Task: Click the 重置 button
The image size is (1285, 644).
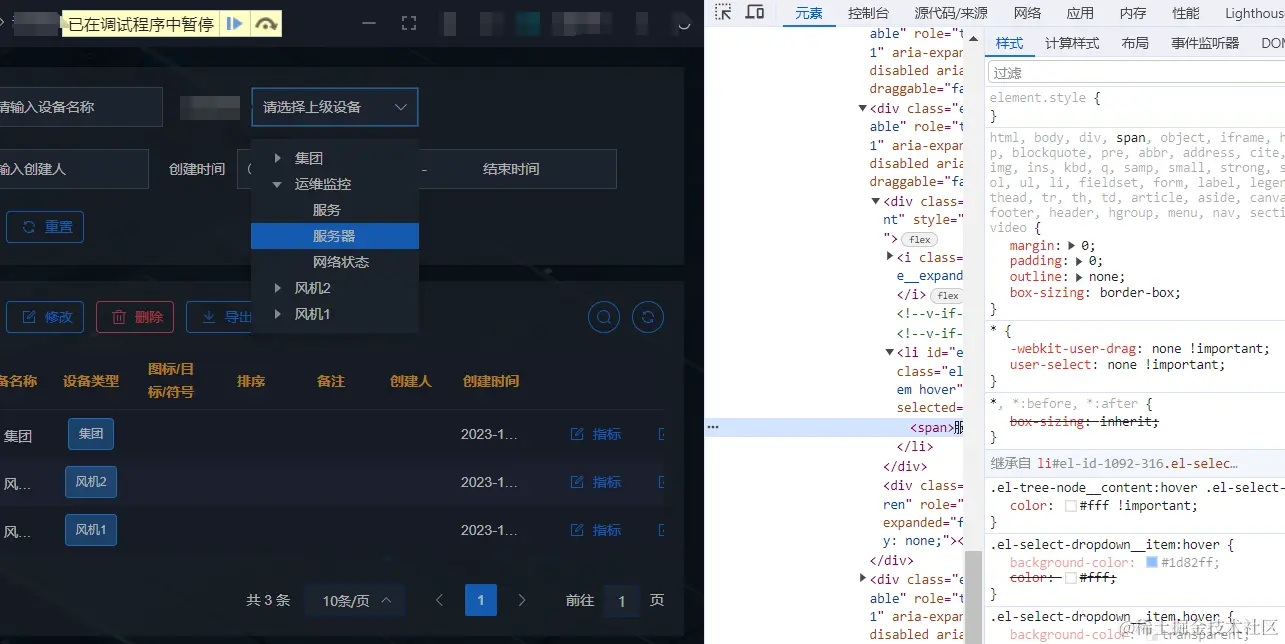Action: pyautogui.click(x=45, y=227)
